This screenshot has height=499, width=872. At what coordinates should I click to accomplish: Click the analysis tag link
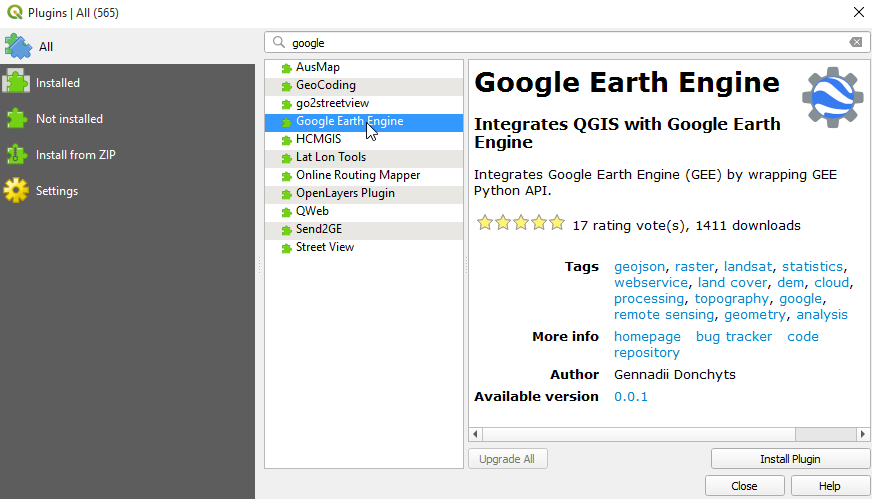tap(822, 315)
